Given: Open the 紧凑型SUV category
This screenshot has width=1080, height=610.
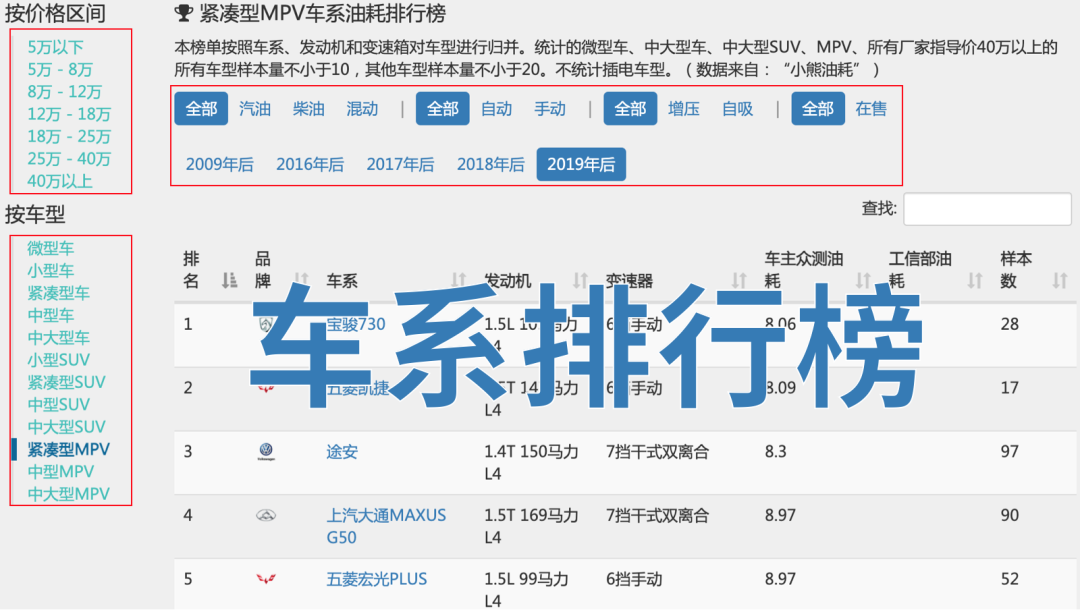Looking at the screenshot, I should [66, 382].
